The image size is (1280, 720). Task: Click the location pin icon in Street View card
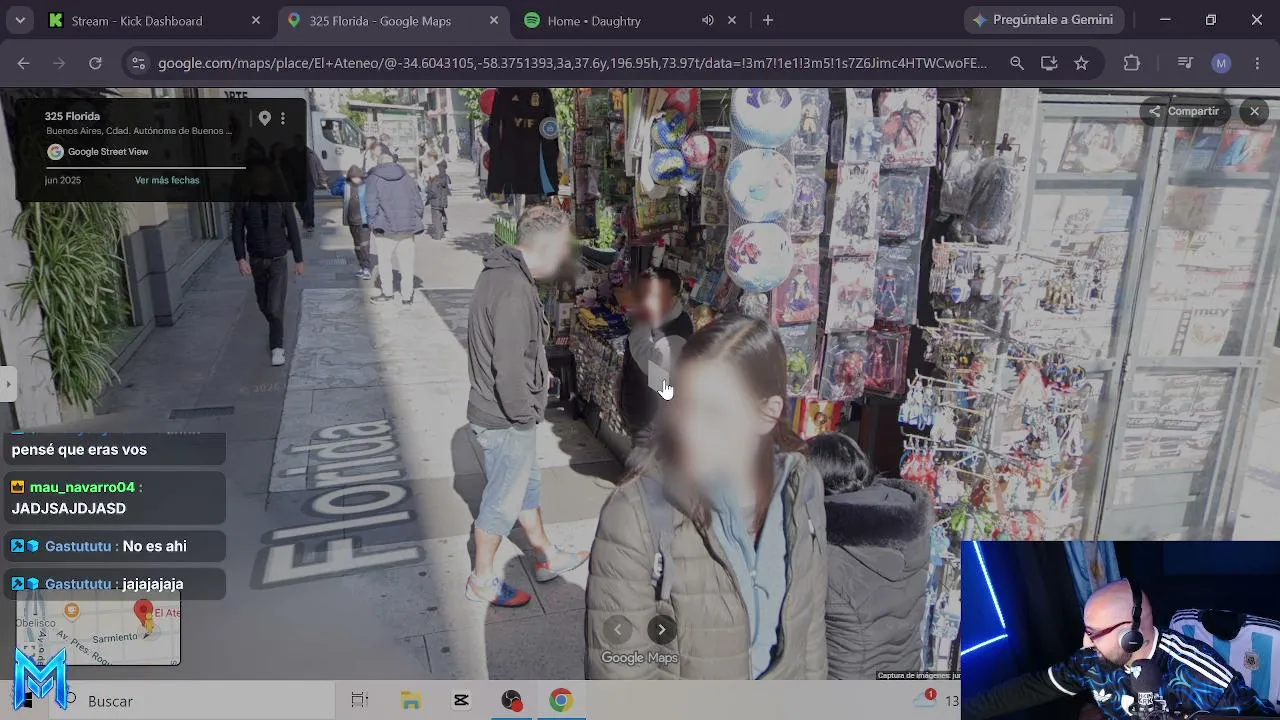pyautogui.click(x=264, y=118)
